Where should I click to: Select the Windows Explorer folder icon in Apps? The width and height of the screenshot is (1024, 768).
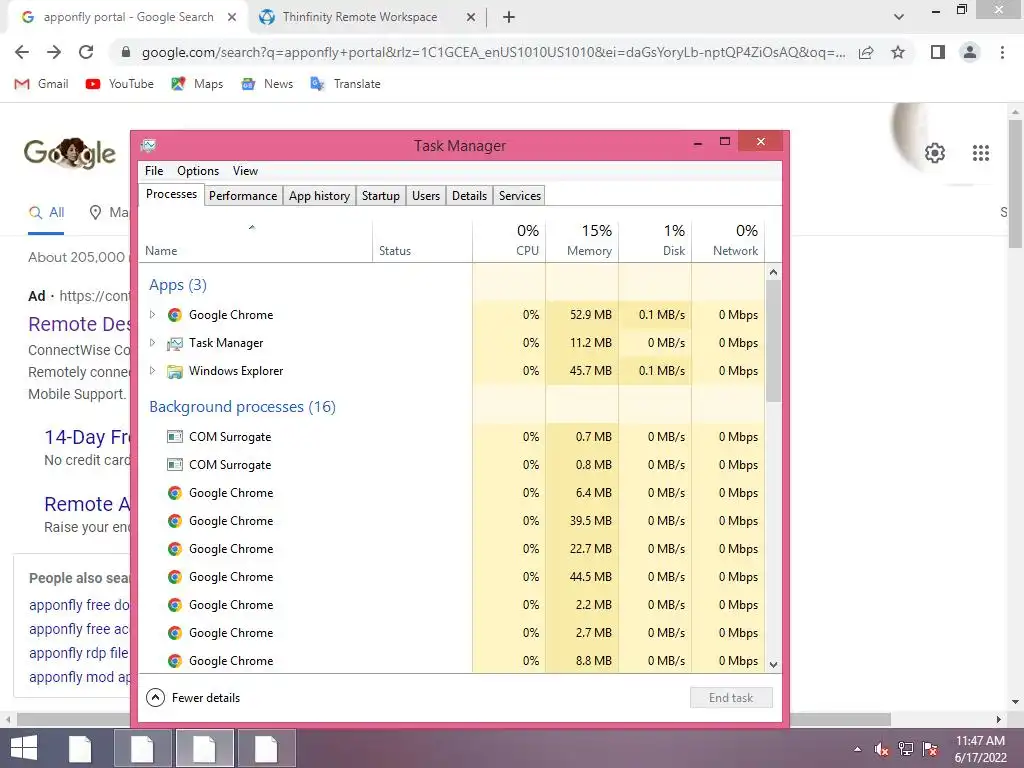click(174, 371)
